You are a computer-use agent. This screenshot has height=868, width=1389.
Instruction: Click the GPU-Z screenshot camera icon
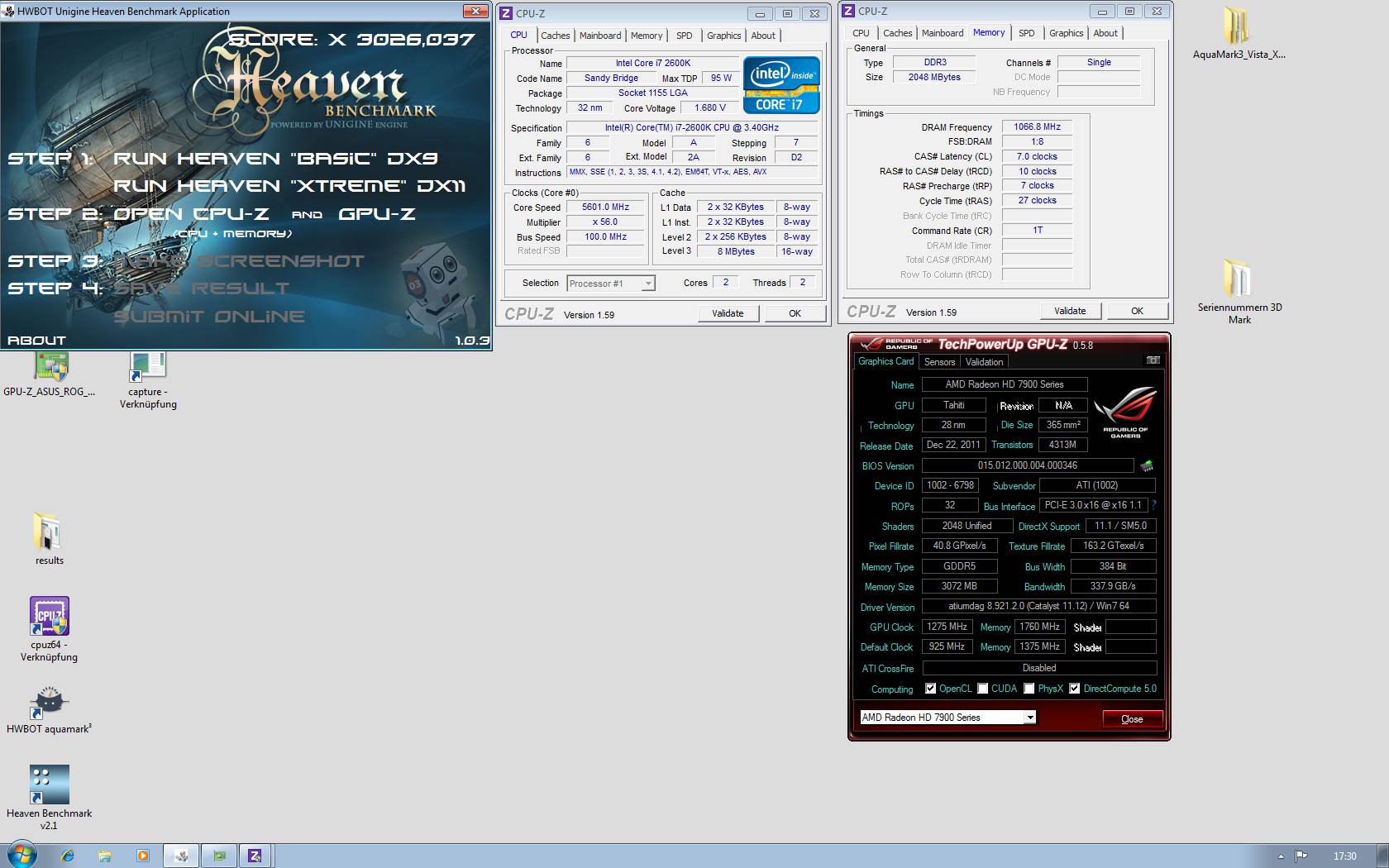[1153, 360]
